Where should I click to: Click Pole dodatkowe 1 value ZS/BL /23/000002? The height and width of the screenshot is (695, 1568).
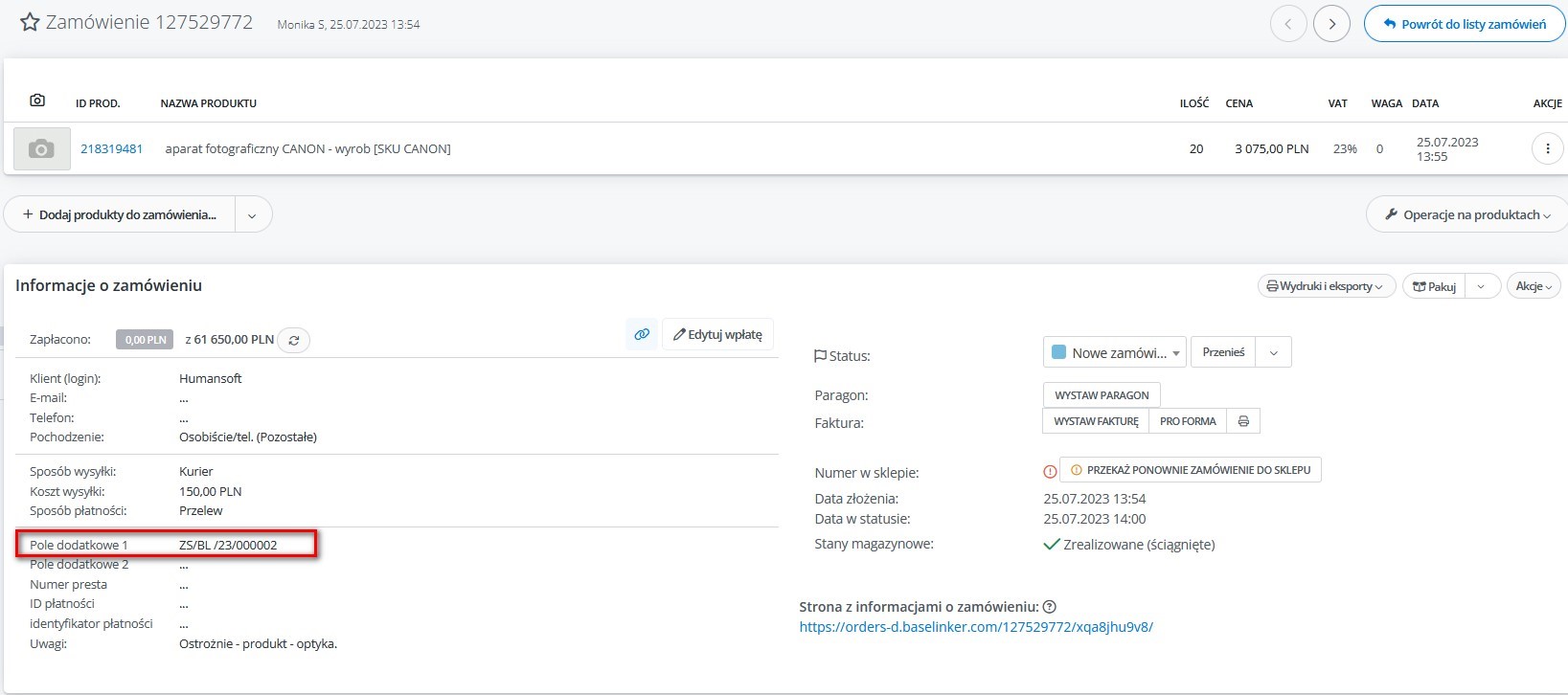click(x=228, y=545)
